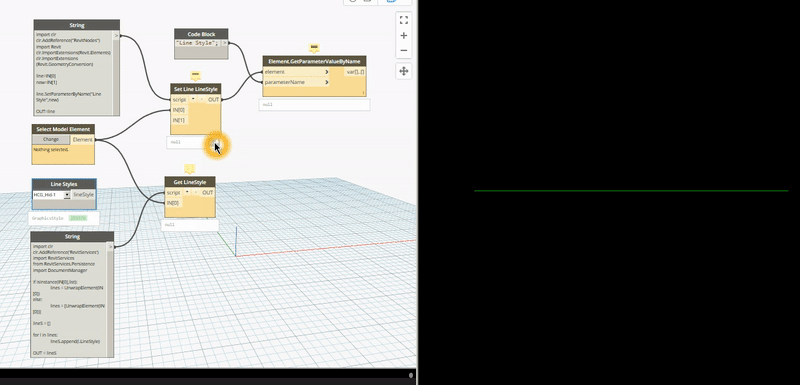Activate the Pan navigation icon
Screen dimensions: 800x385
coord(404,71)
